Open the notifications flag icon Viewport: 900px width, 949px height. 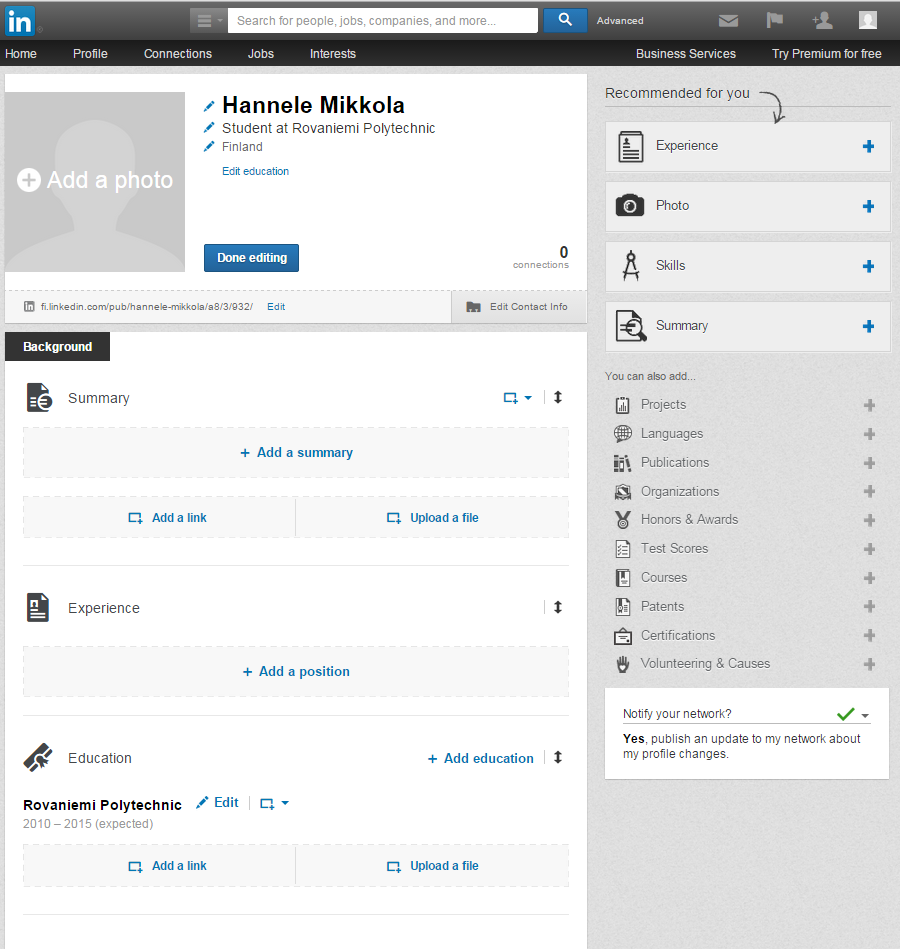774,21
